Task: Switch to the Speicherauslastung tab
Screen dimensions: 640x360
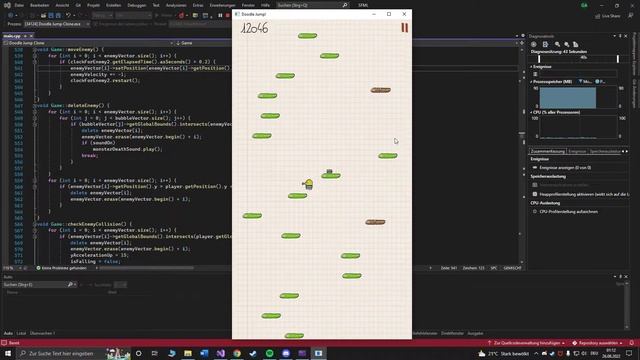Action: (605, 151)
